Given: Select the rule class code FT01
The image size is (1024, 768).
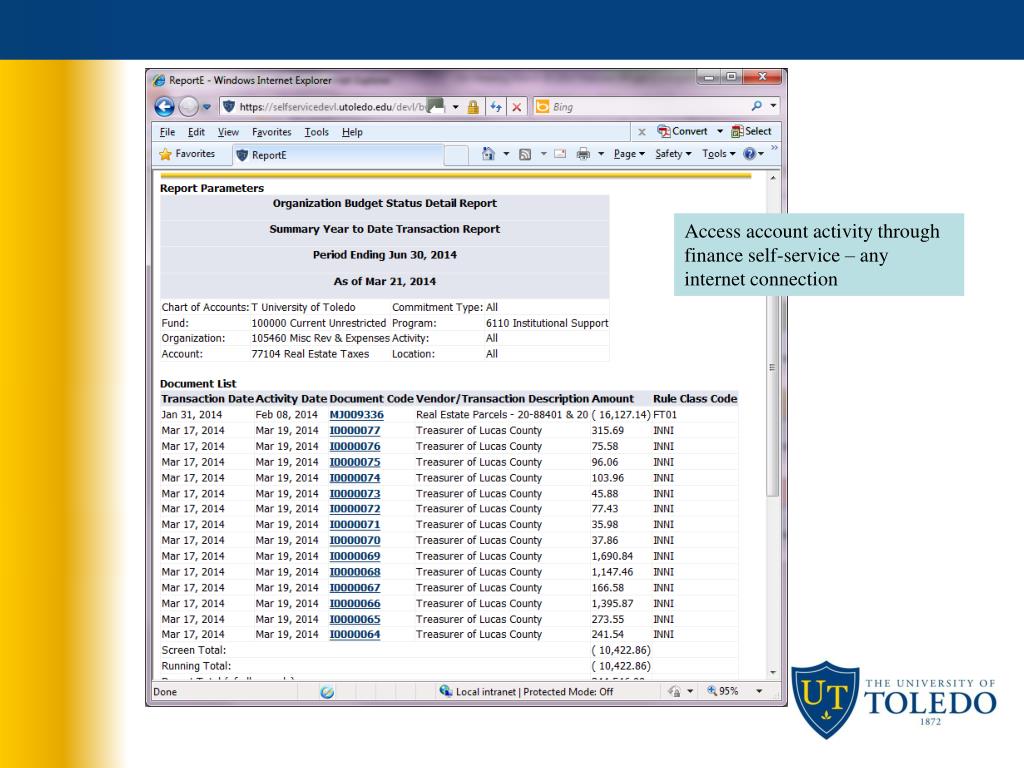Looking at the screenshot, I should (665, 415).
